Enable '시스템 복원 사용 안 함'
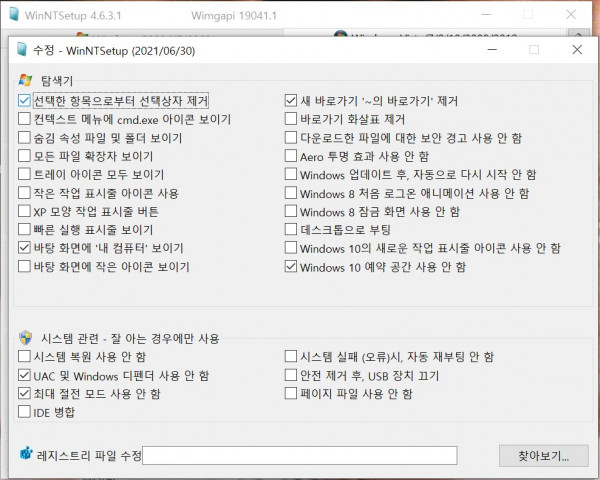600x480 pixels. [24, 356]
